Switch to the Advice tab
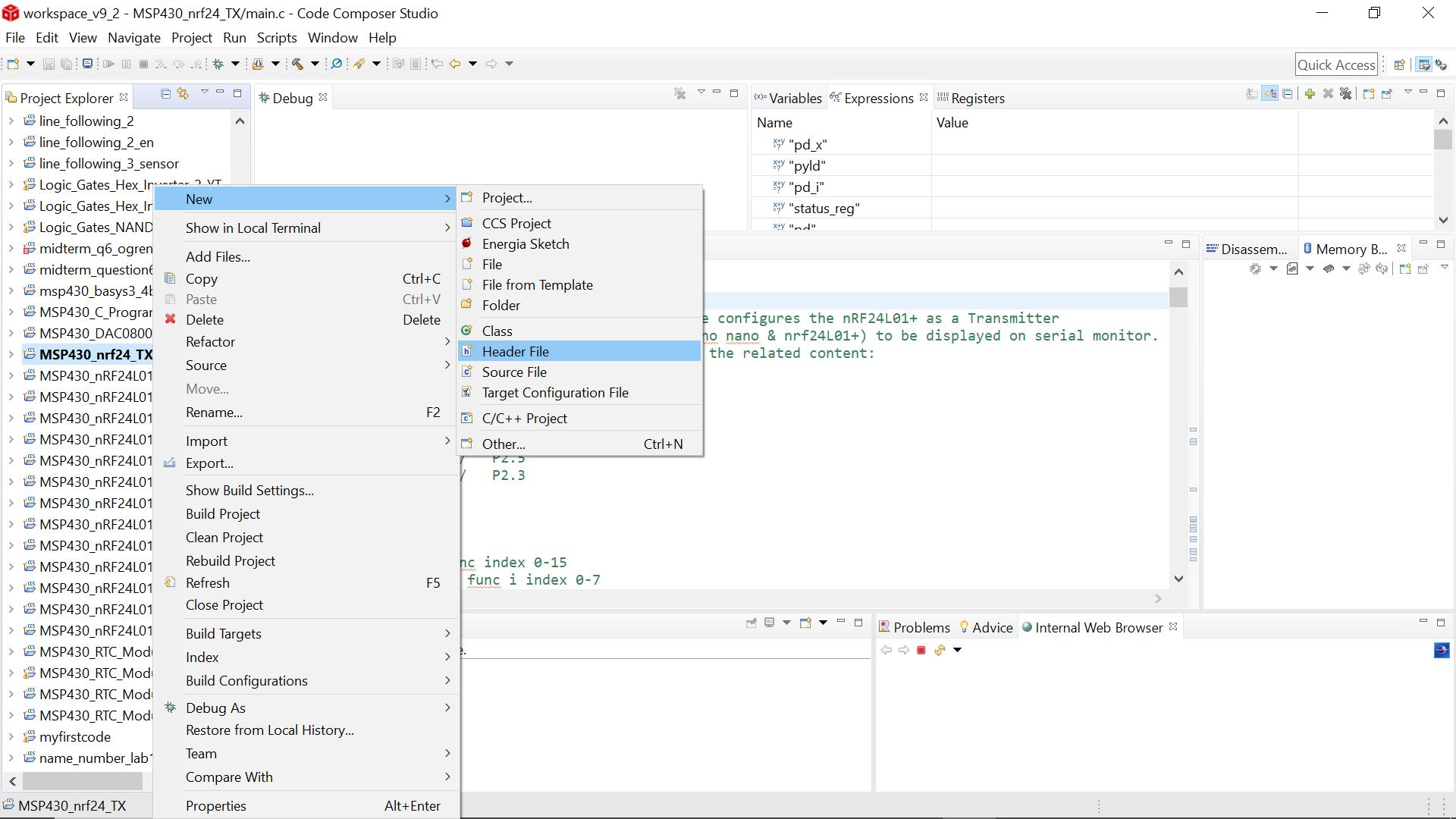 click(986, 627)
